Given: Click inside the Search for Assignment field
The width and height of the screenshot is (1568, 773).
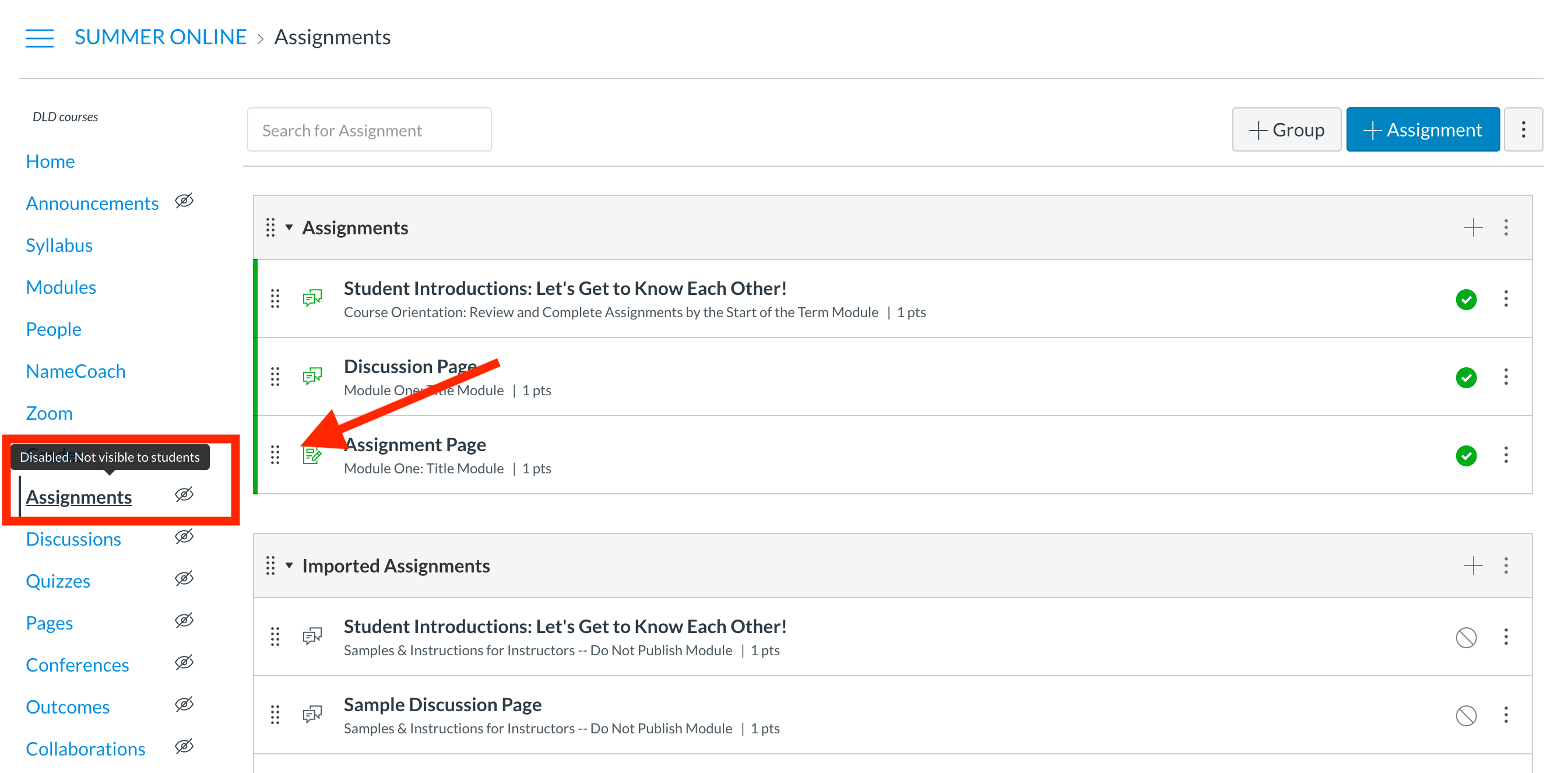Looking at the screenshot, I should coord(371,129).
